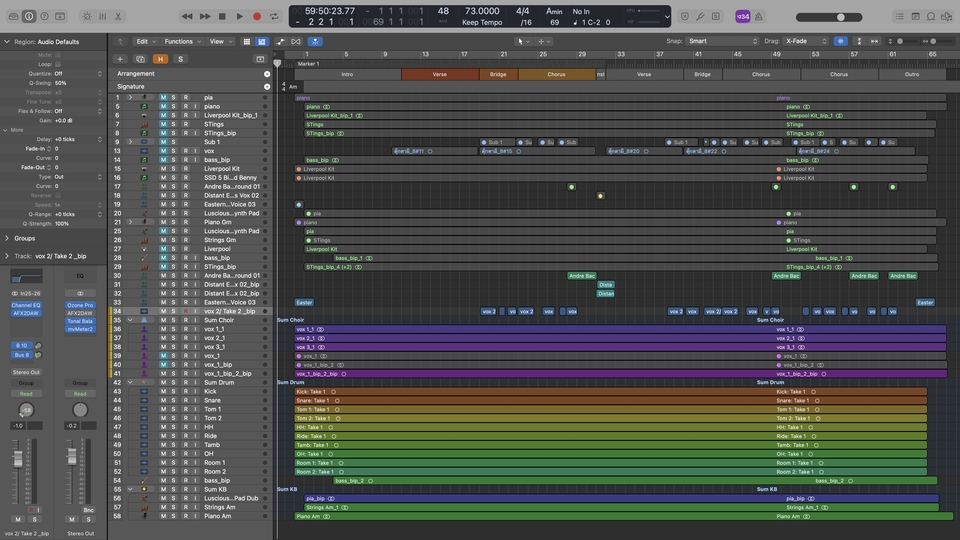960x540 pixels.
Task: Click the Channel EQ plugin slot
Action: tap(25, 305)
